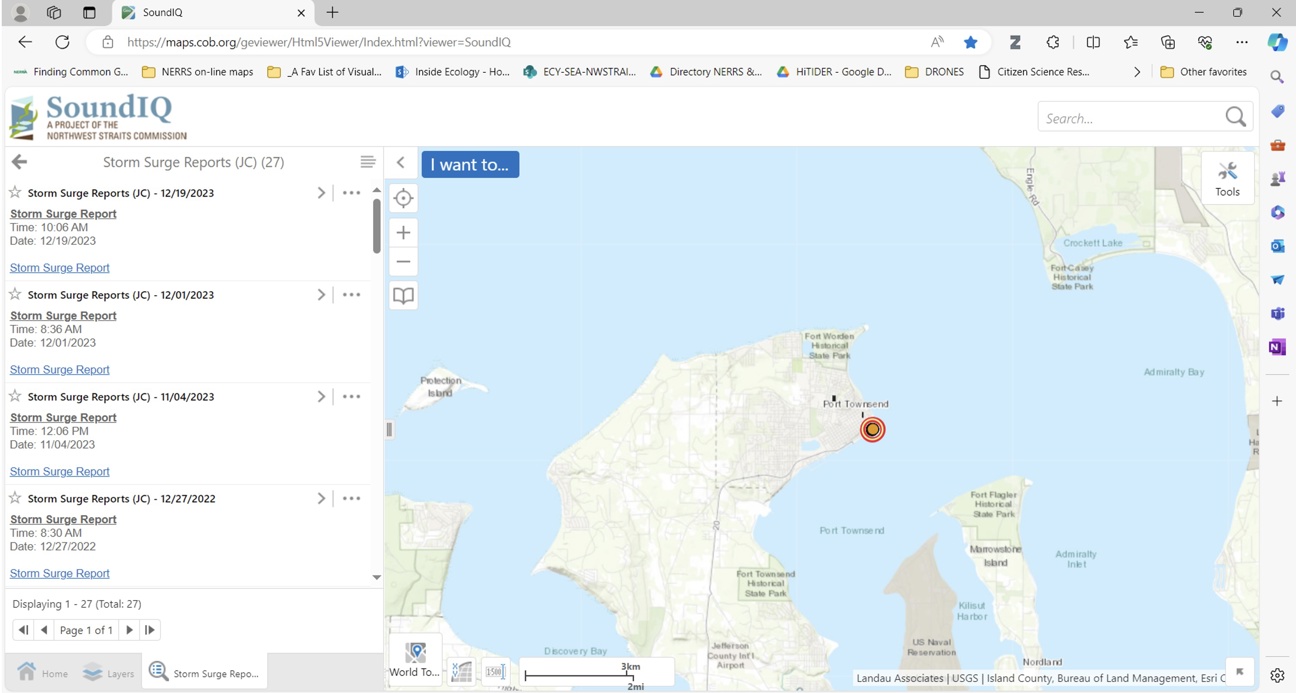Click the results list vertical scrollbar

pos(376,225)
